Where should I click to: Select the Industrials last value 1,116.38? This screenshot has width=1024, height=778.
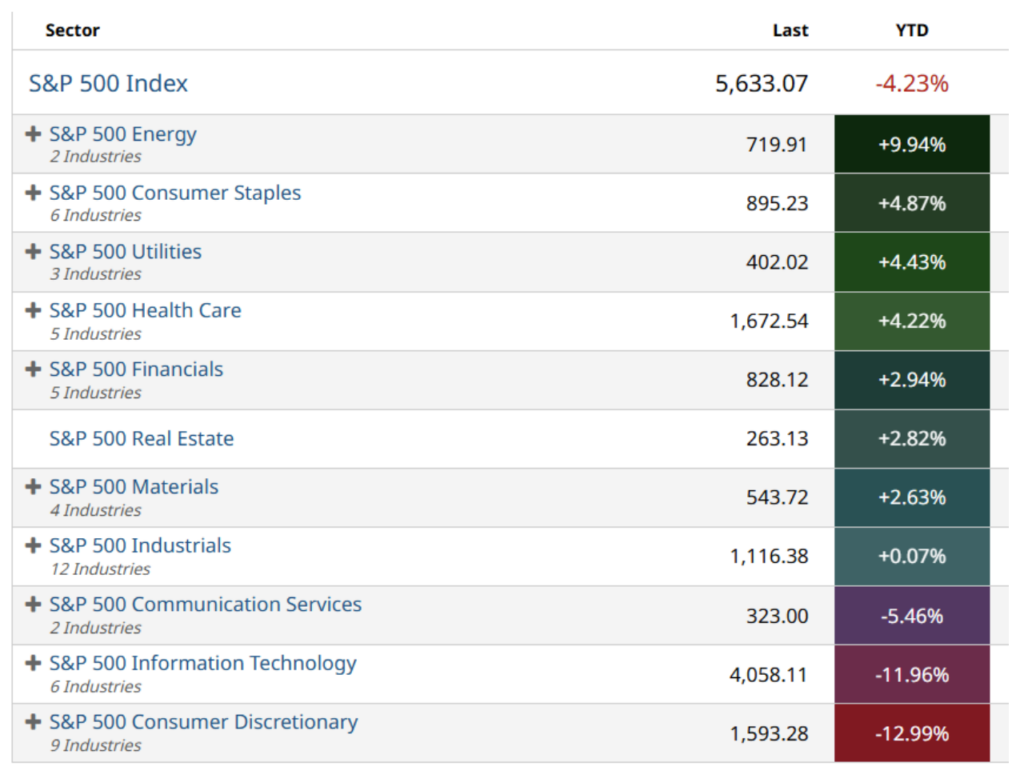click(x=769, y=556)
